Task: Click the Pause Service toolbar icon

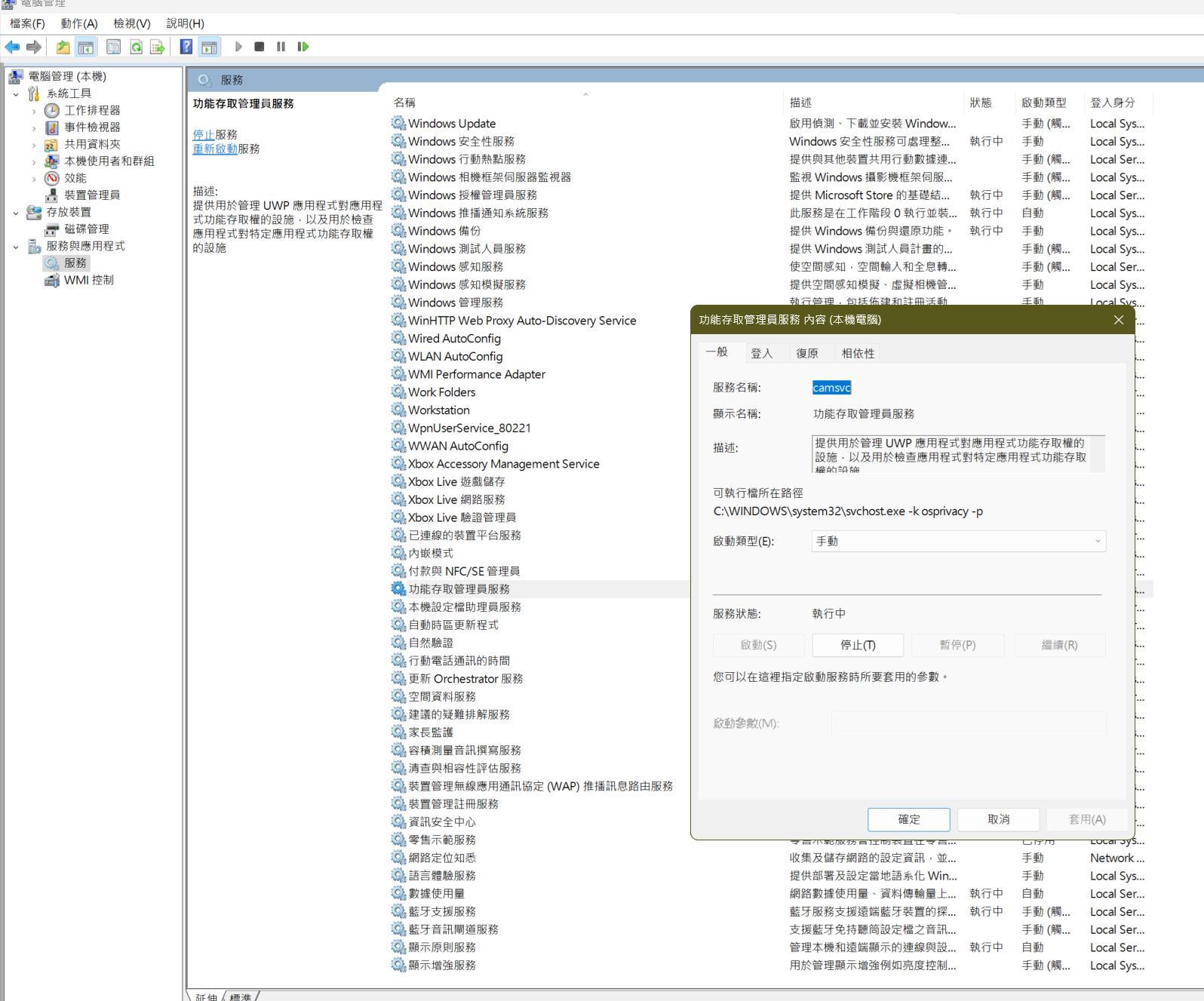Action: pyautogui.click(x=281, y=47)
